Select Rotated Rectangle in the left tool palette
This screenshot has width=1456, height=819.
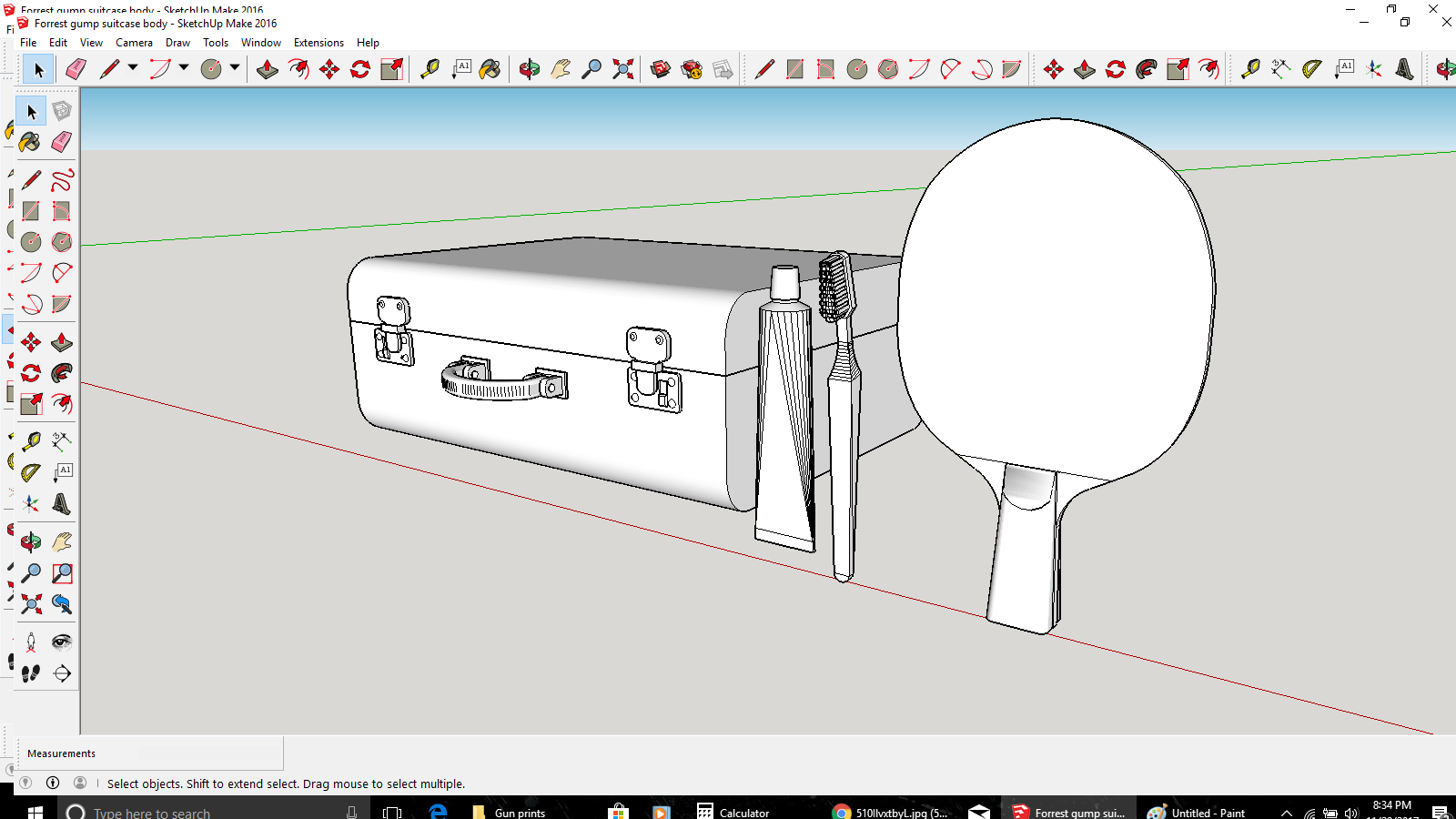coord(62,211)
